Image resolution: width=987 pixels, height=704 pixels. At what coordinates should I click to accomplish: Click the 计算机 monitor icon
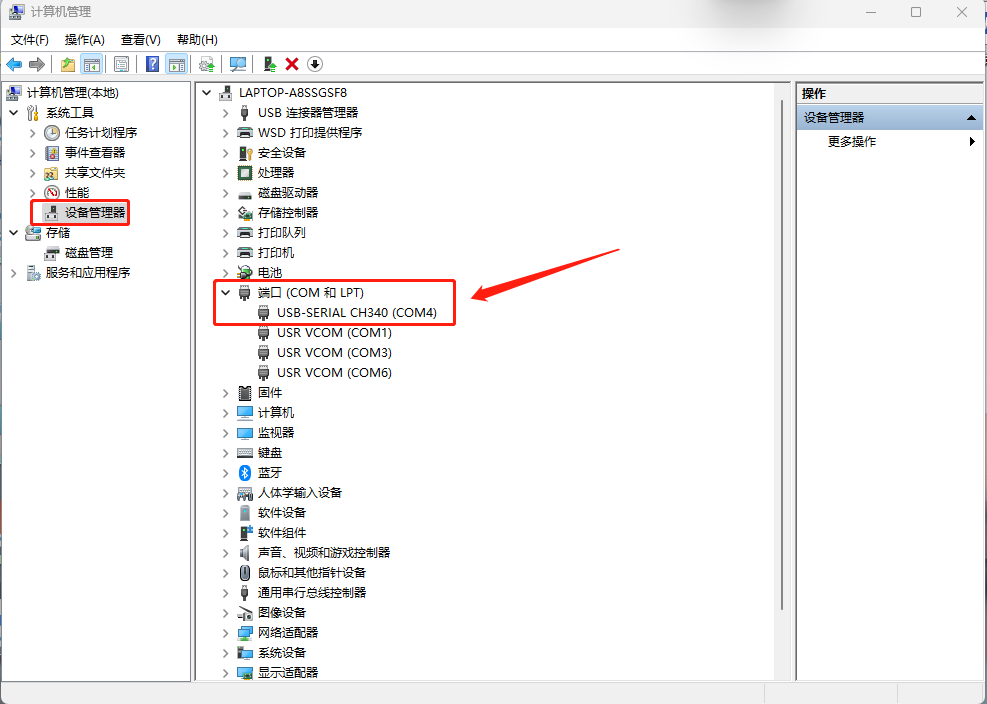245,412
